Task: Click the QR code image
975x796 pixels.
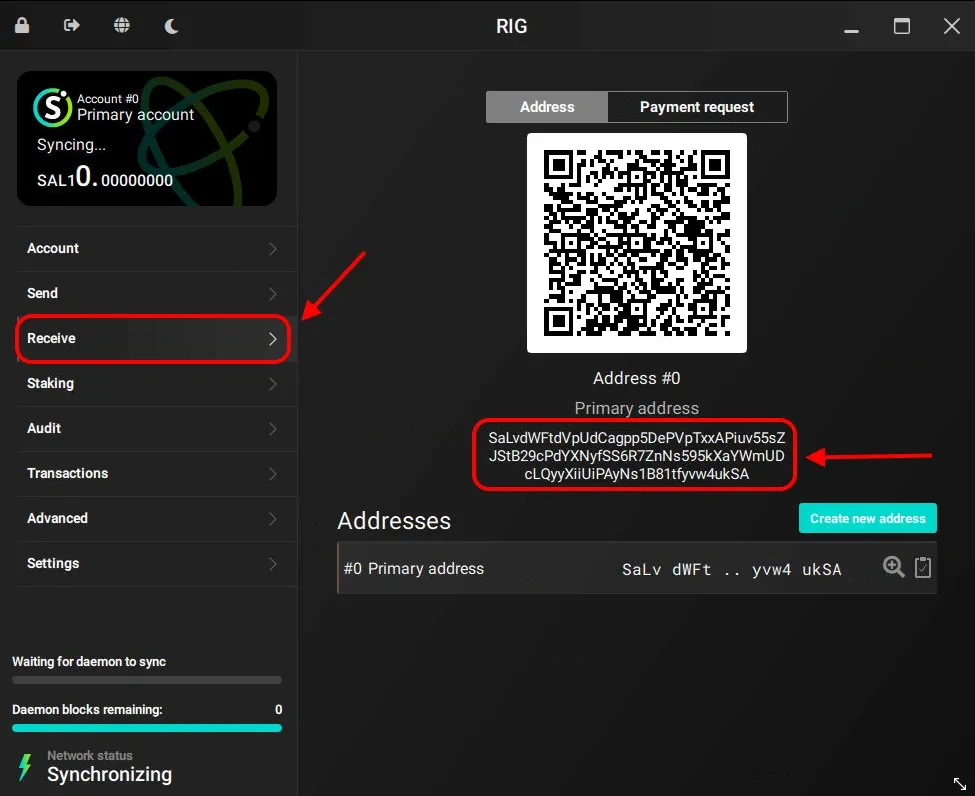Action: pos(637,243)
